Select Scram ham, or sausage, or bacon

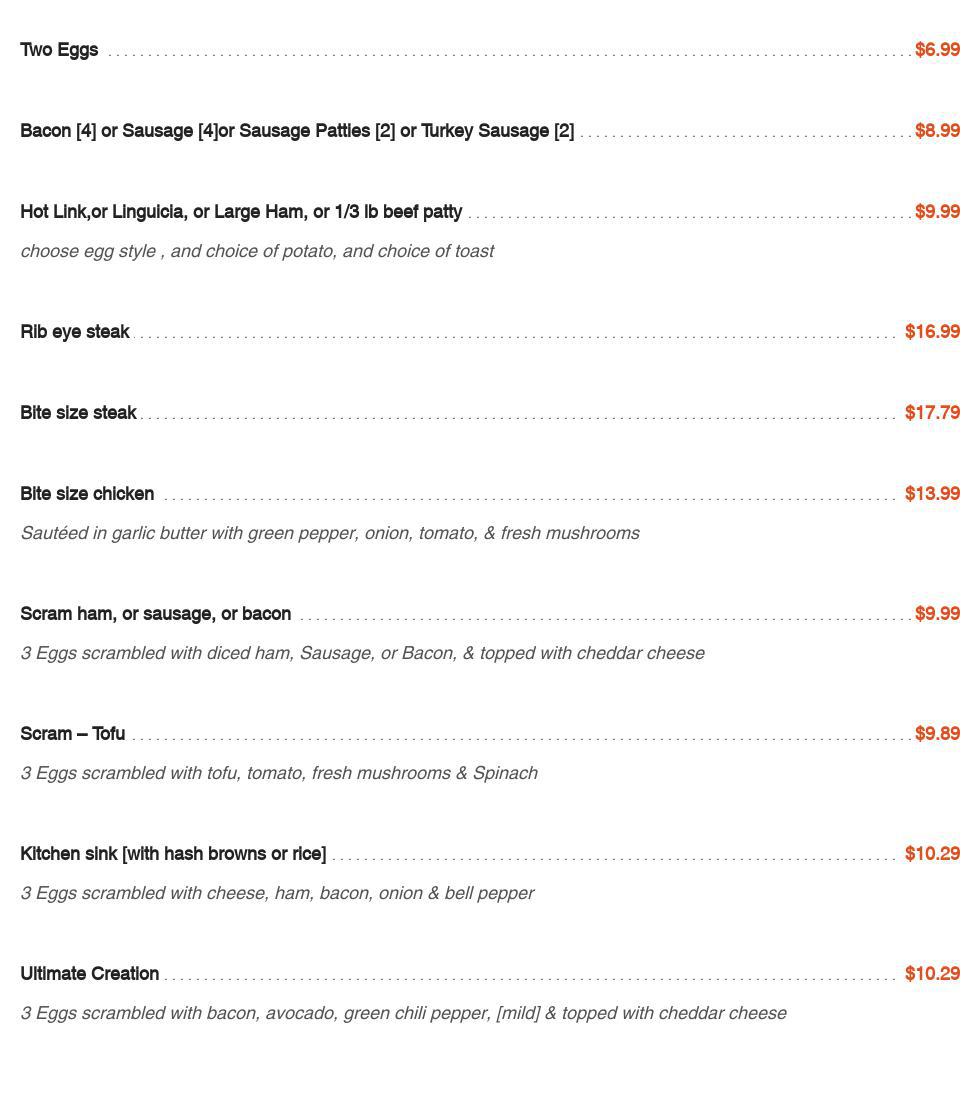click(x=156, y=614)
